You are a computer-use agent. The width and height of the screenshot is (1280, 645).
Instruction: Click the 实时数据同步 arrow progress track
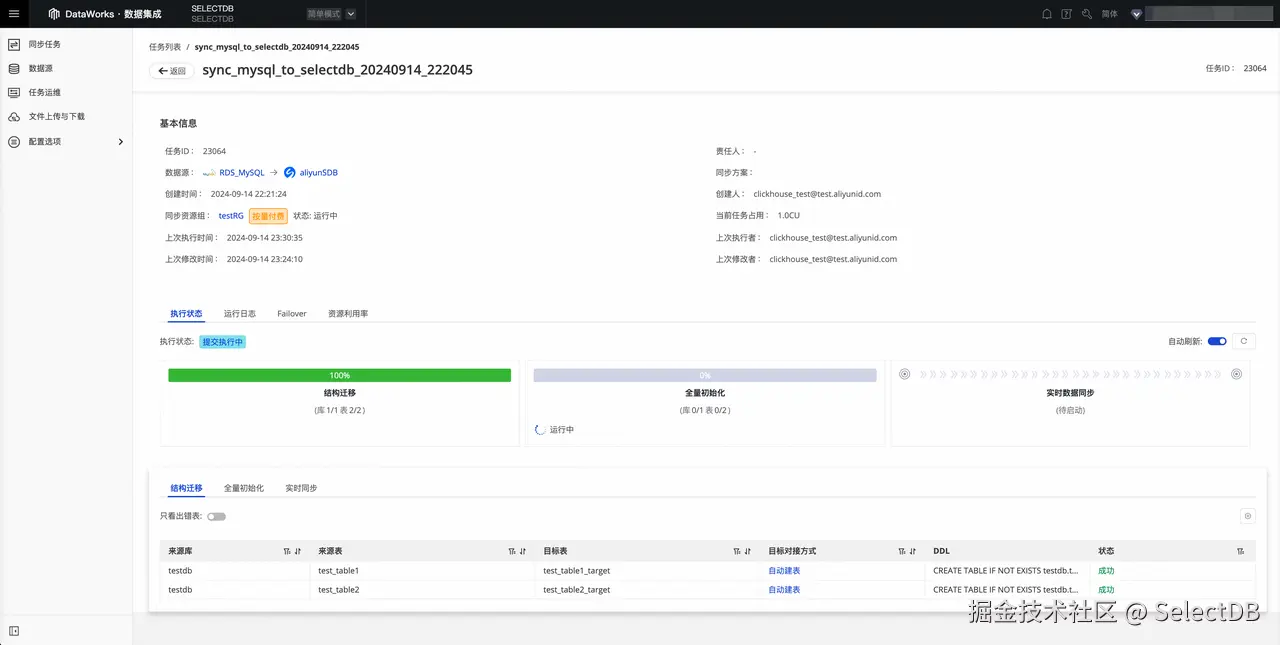pyautogui.click(x=1070, y=374)
